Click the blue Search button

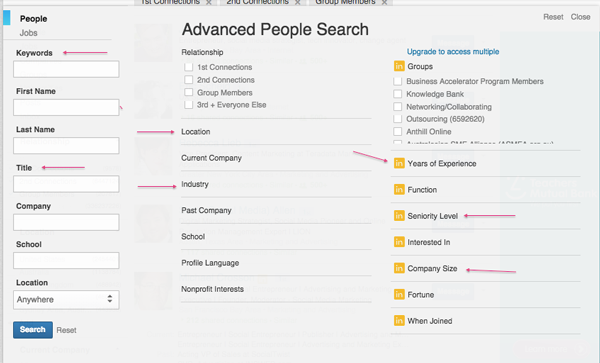(33, 330)
